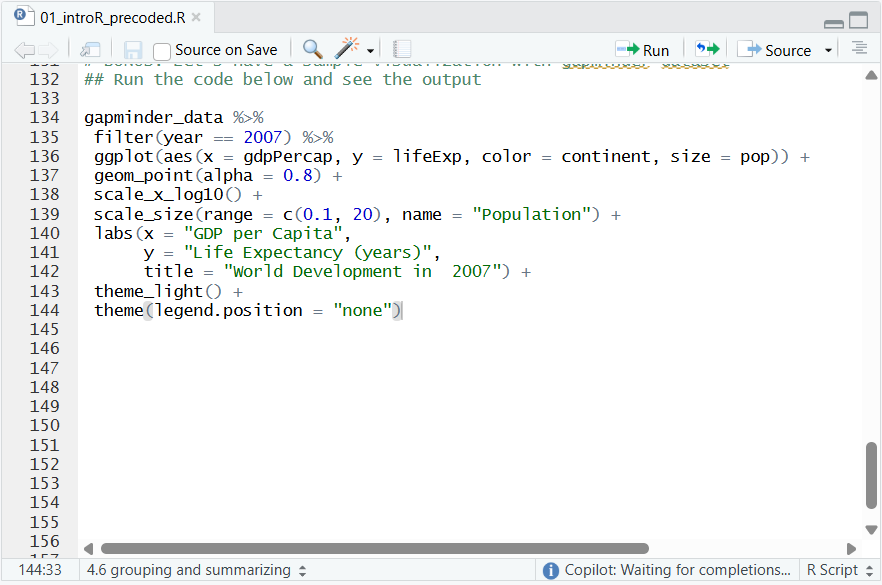882x585 pixels.
Task: Click the horizontal scrollbar right arrow
Action: [851, 548]
